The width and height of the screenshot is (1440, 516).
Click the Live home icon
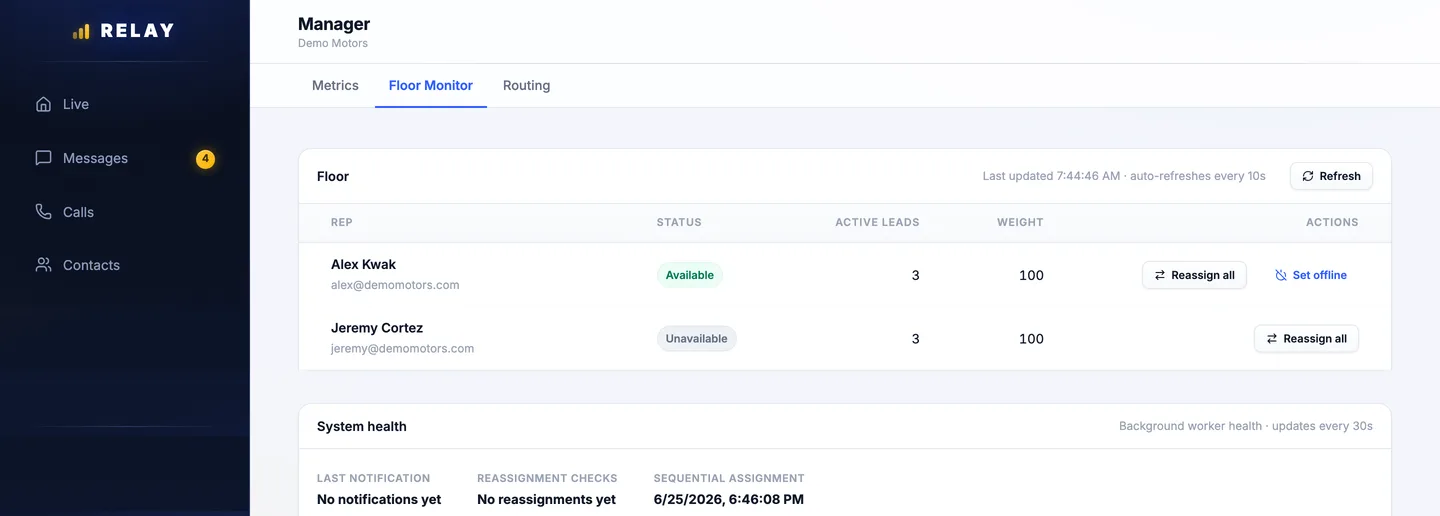coord(43,104)
